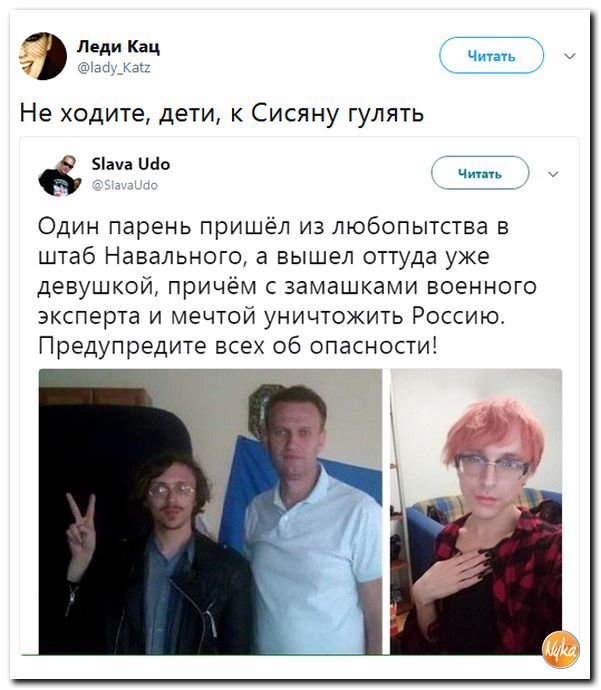Open quoted tweet text starting with 'Один парень пришёл'
The height and width of the screenshot is (690, 601).
[x=287, y=286]
